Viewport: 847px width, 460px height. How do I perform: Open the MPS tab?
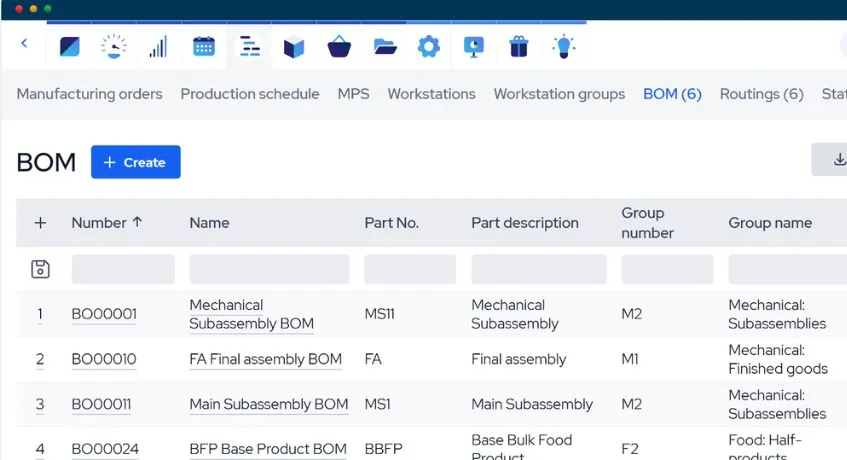point(354,94)
